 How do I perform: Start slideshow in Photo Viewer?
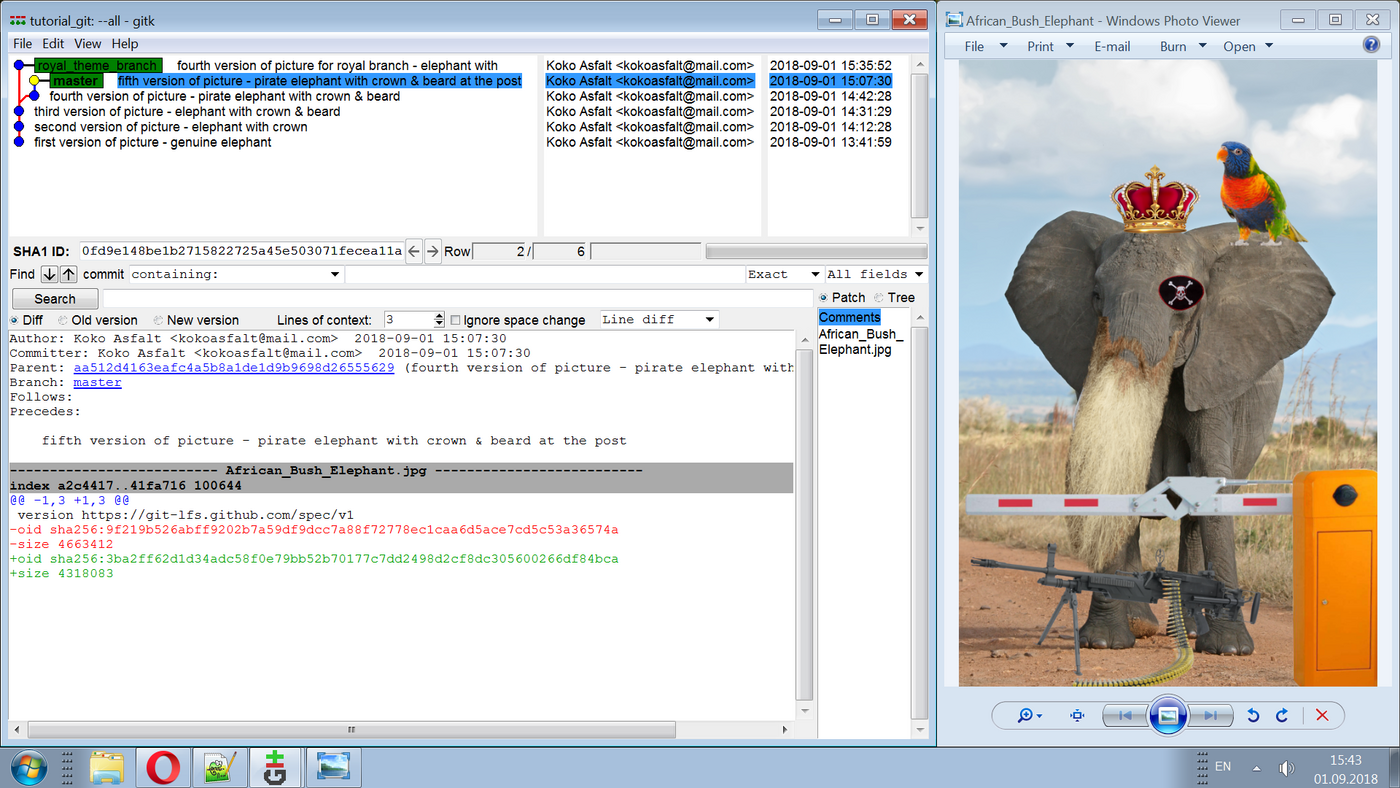(x=1168, y=715)
